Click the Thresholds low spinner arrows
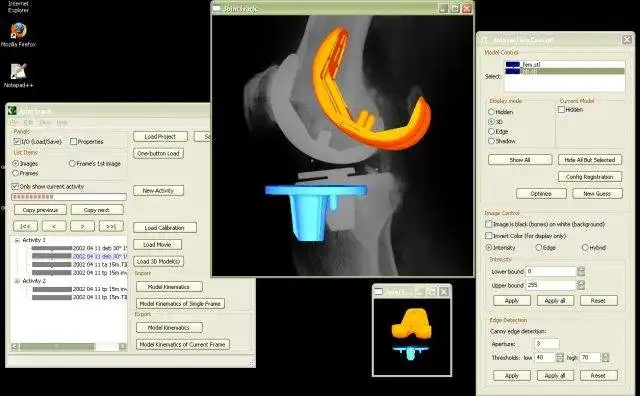640x396 pixels. pos(560,358)
